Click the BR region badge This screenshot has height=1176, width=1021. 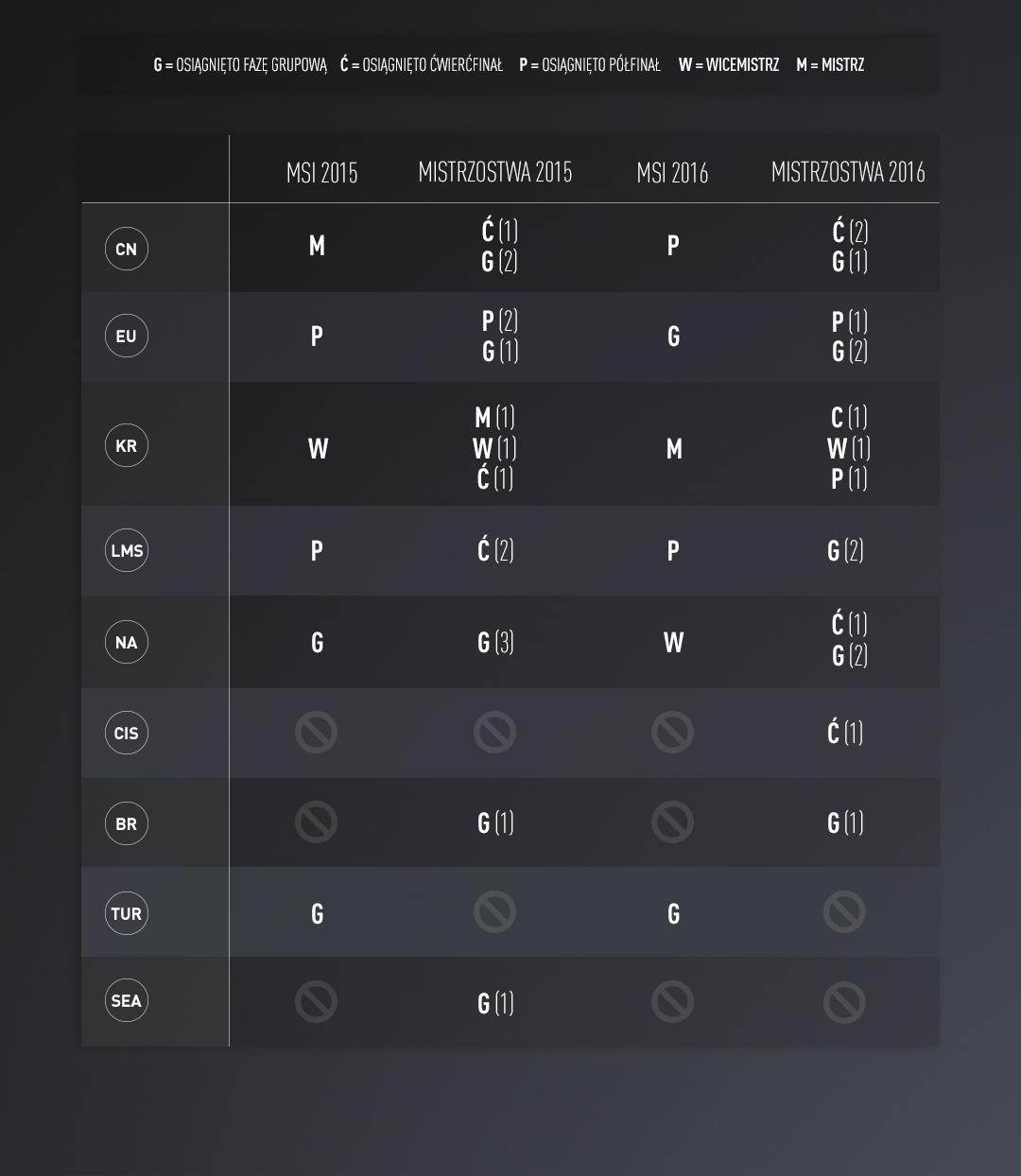point(127,823)
